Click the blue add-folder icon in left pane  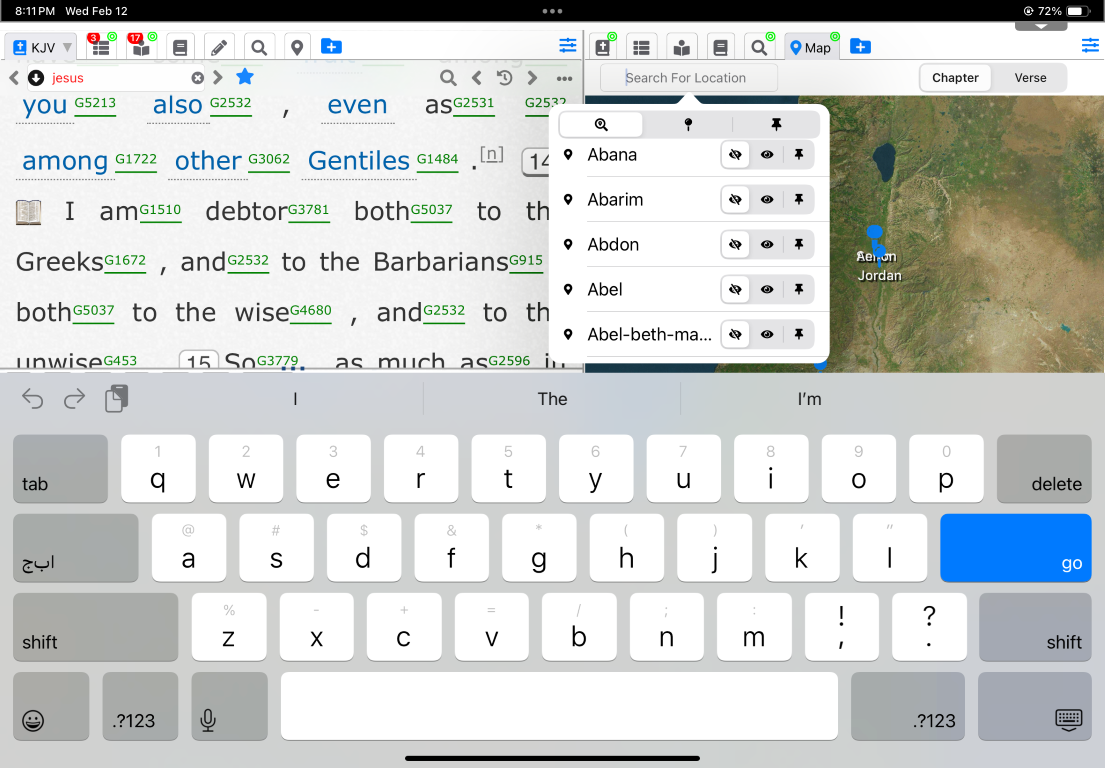[x=331, y=47]
